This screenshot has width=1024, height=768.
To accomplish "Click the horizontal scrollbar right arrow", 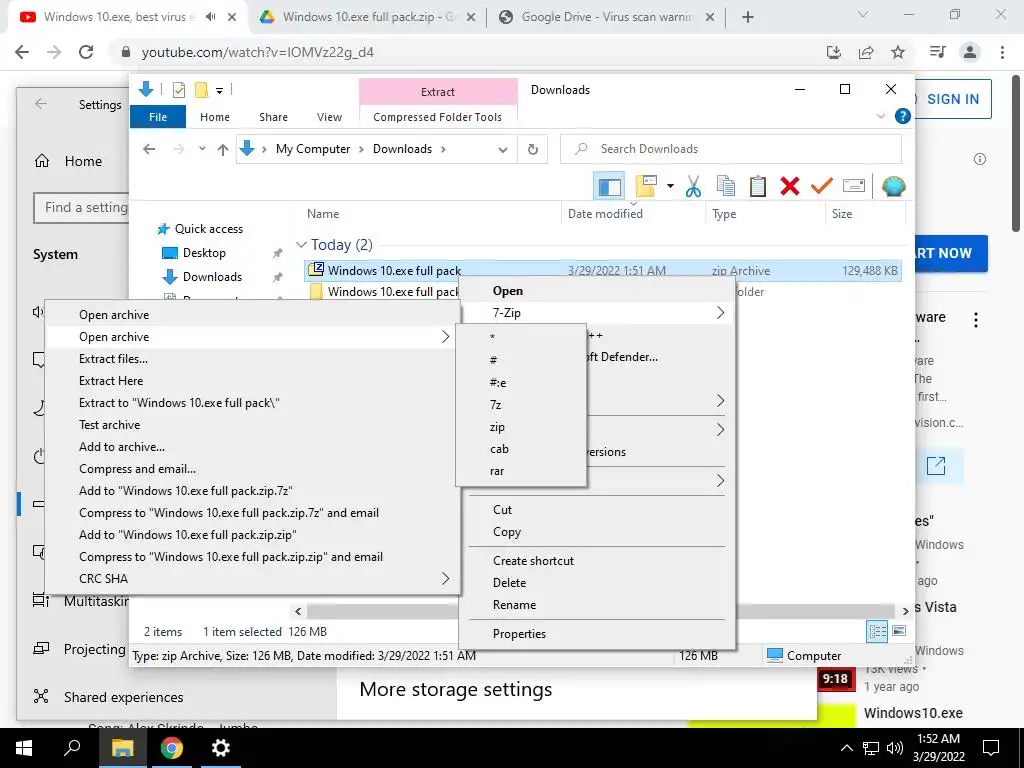I will coord(905,611).
